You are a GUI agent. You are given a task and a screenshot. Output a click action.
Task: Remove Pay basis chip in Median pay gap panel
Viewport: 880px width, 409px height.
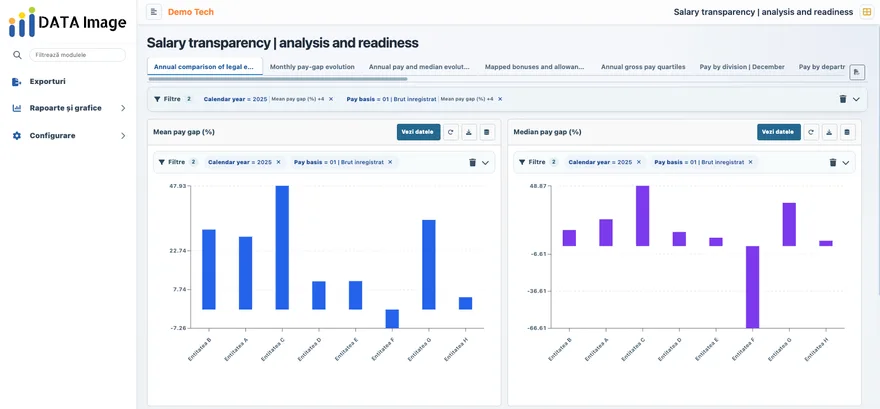[750, 162]
